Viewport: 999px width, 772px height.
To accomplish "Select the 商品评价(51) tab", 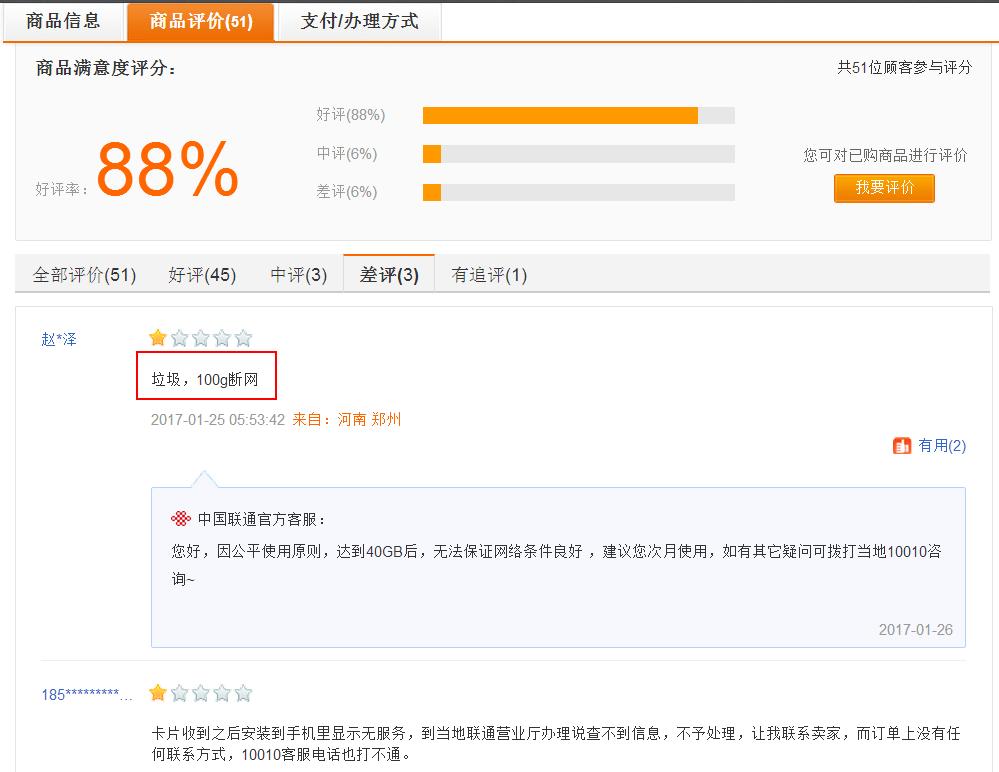I will [200, 21].
